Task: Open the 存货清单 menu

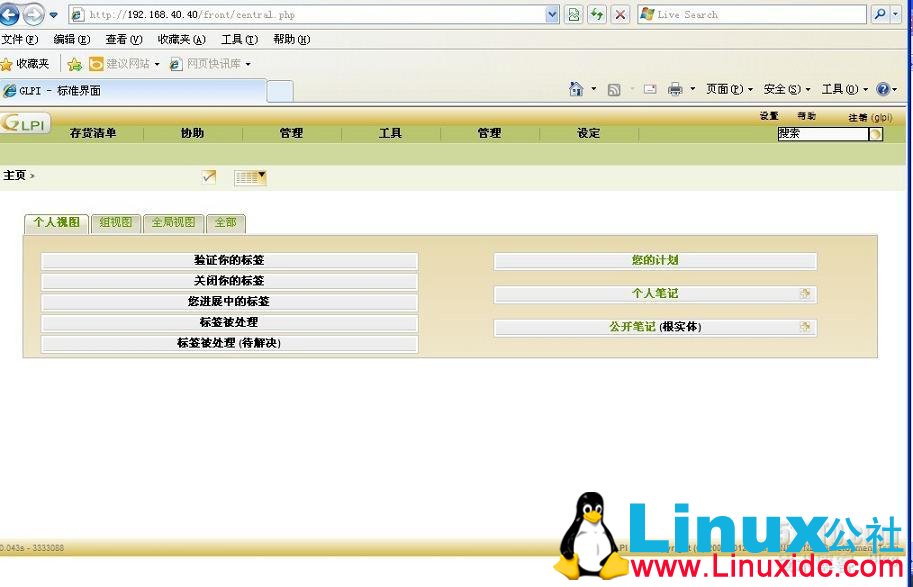Action: [93, 134]
